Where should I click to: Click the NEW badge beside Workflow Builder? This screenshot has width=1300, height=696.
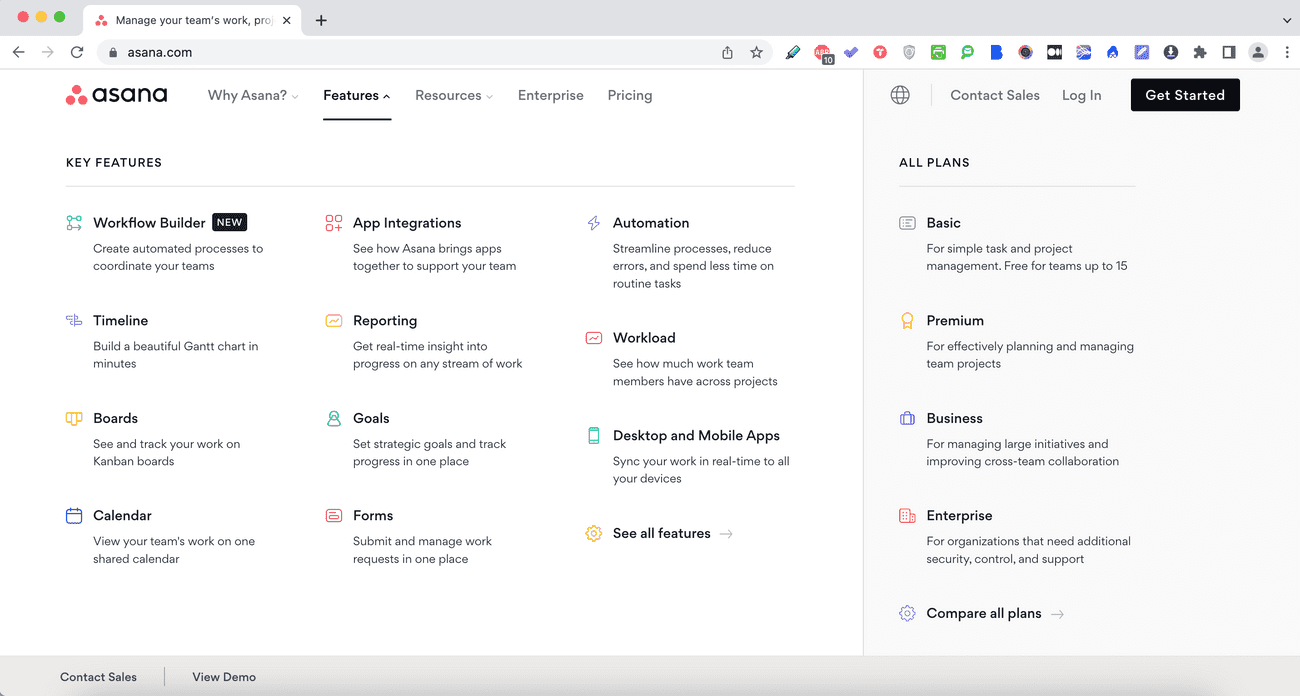(230, 223)
